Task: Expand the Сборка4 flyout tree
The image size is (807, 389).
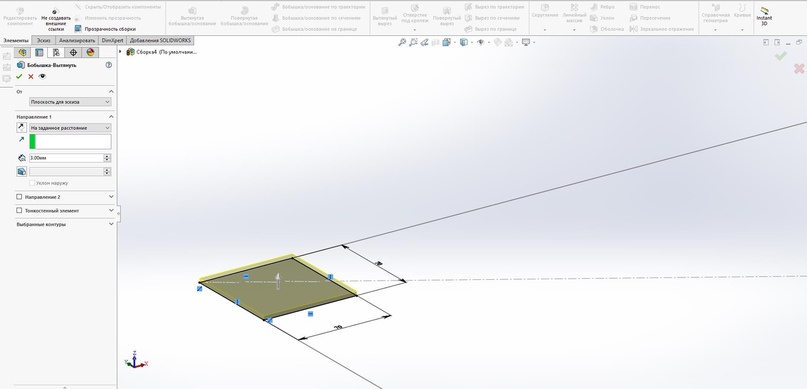Action: 120,51
